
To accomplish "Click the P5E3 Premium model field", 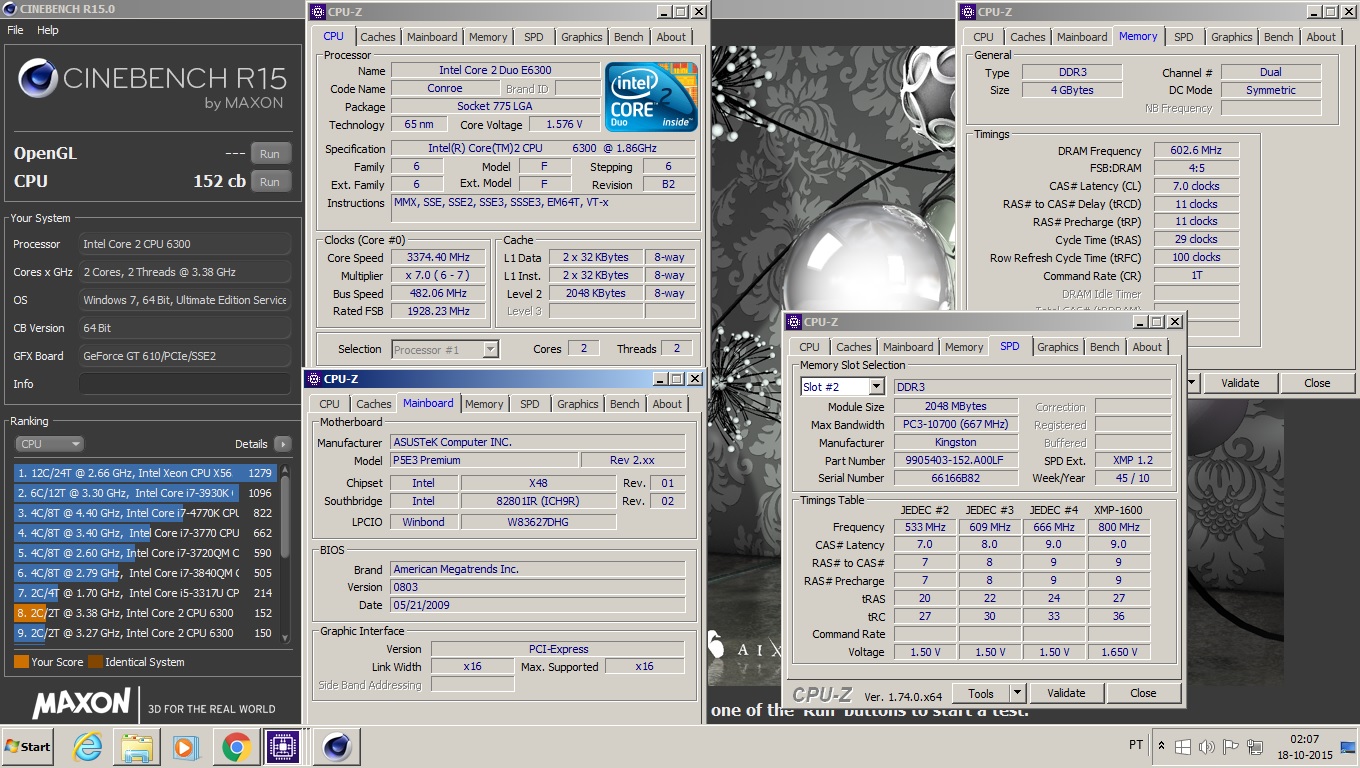I will tap(484, 461).
